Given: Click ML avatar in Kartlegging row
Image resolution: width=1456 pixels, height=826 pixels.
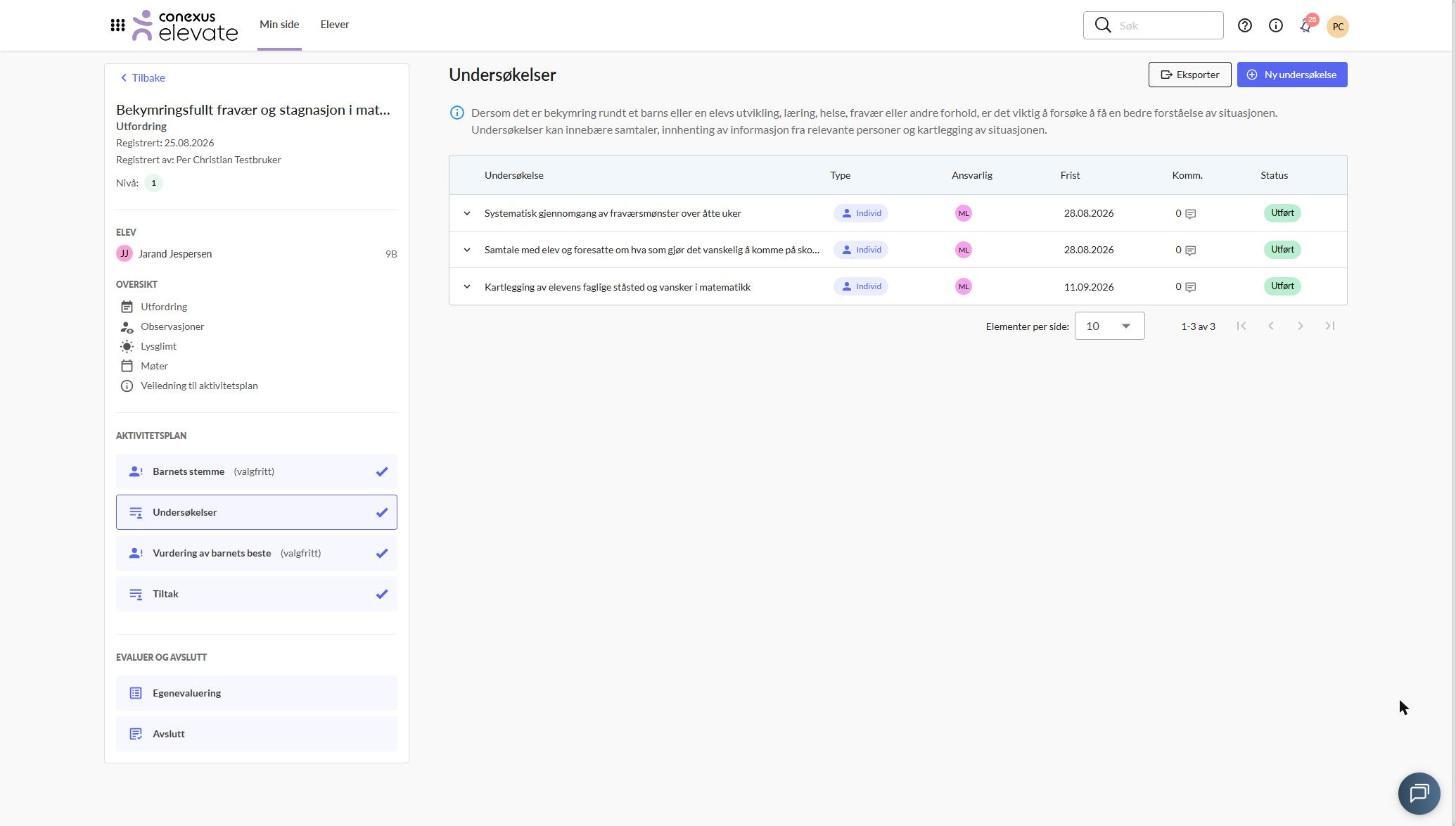Looking at the screenshot, I should 963,287.
